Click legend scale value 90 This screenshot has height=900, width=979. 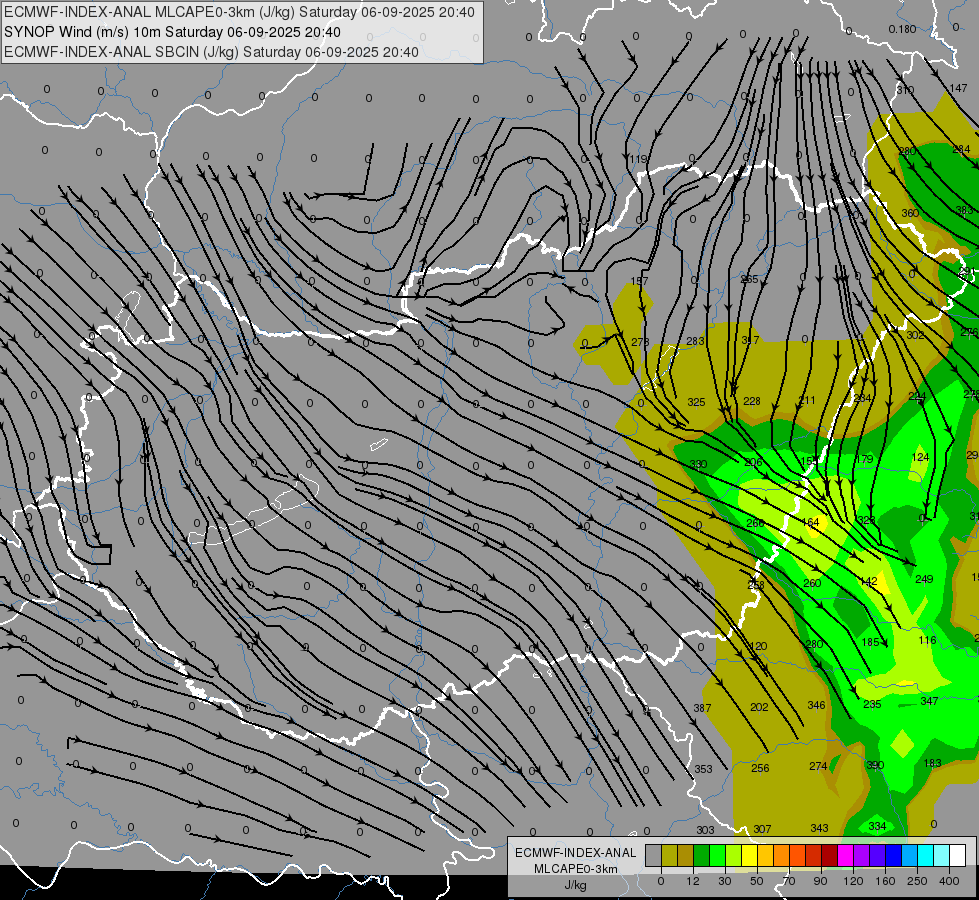point(820,881)
